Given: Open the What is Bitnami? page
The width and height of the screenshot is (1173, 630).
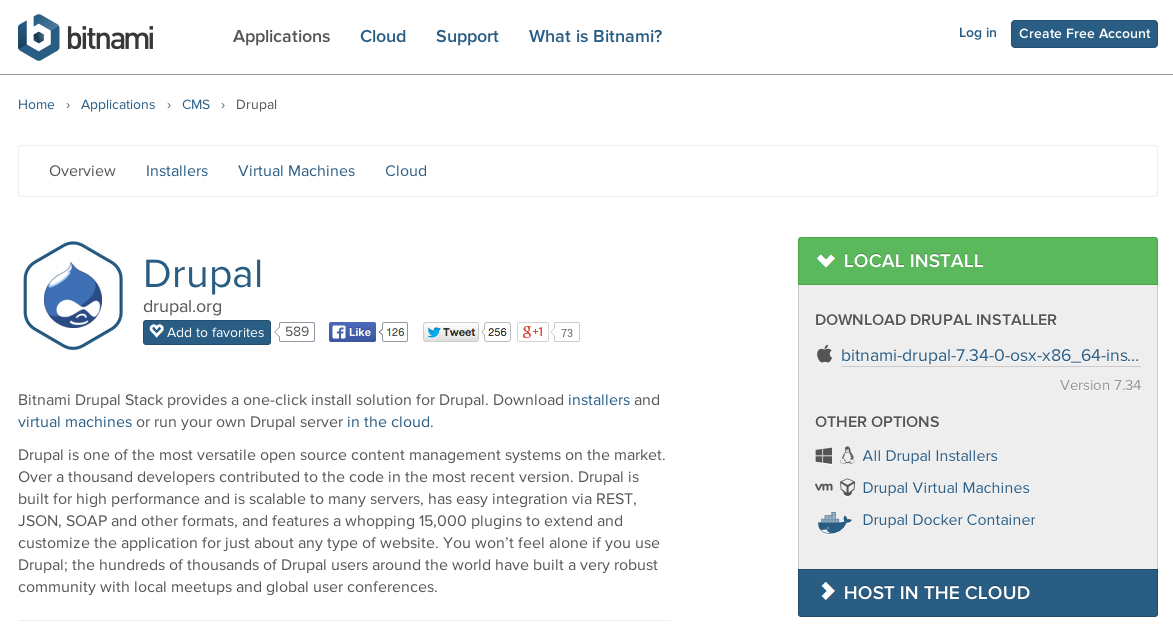Looking at the screenshot, I should click(595, 37).
